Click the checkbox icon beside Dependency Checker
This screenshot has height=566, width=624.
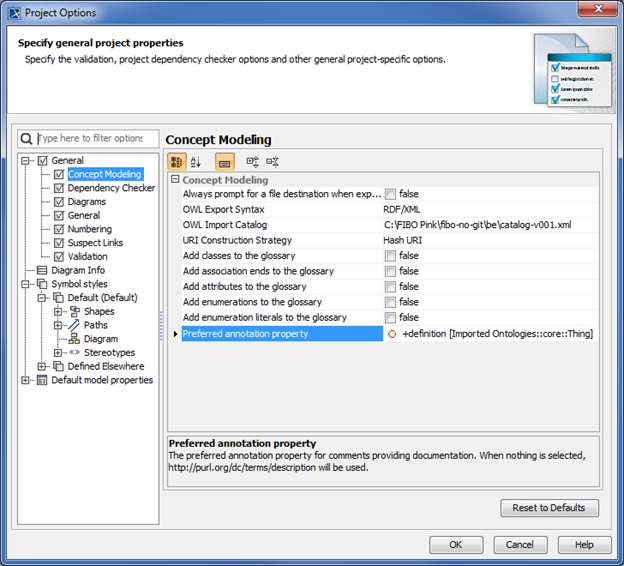pyautogui.click(x=58, y=188)
